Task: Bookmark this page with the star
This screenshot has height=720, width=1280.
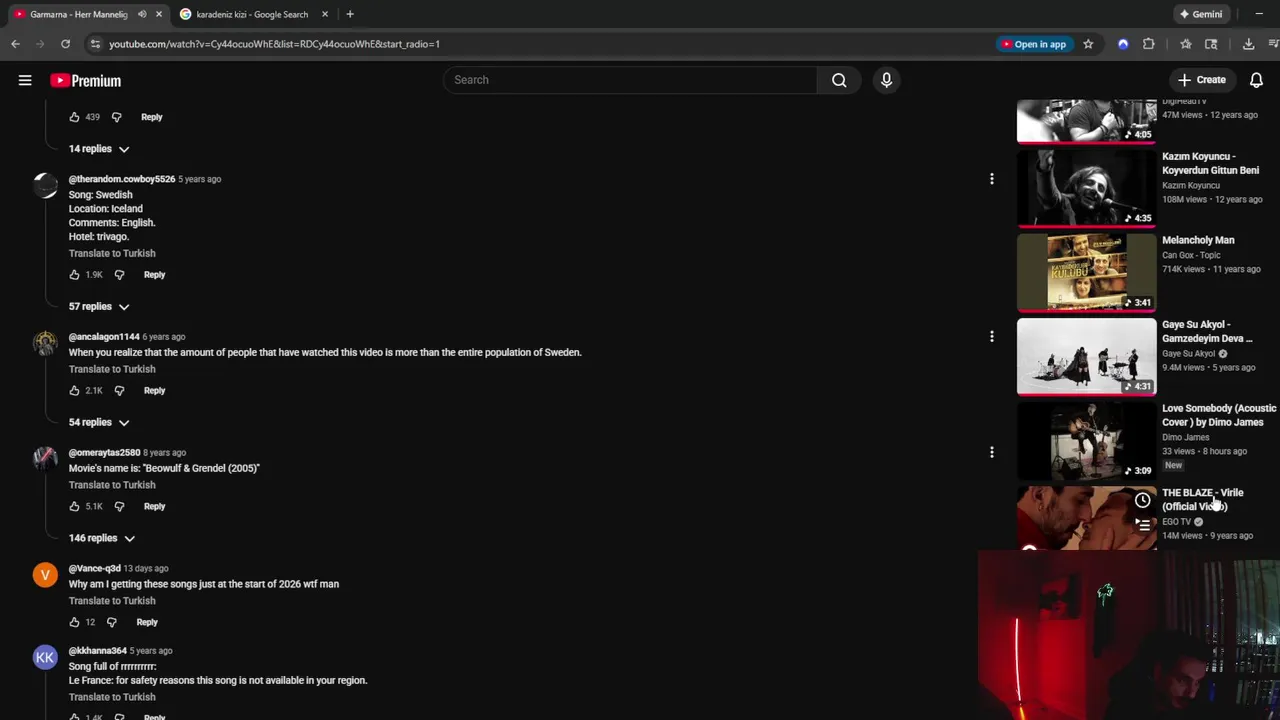Action: tap(1088, 44)
